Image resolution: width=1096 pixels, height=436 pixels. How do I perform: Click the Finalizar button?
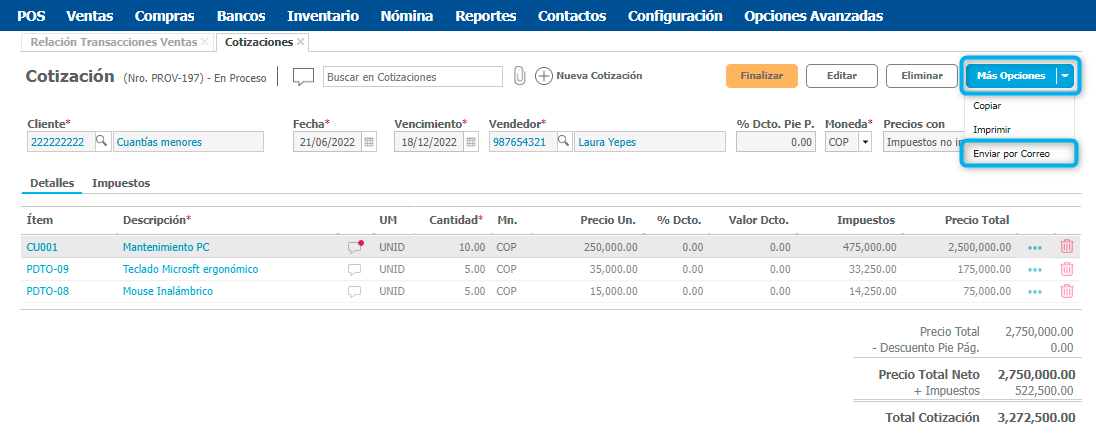pyautogui.click(x=761, y=76)
